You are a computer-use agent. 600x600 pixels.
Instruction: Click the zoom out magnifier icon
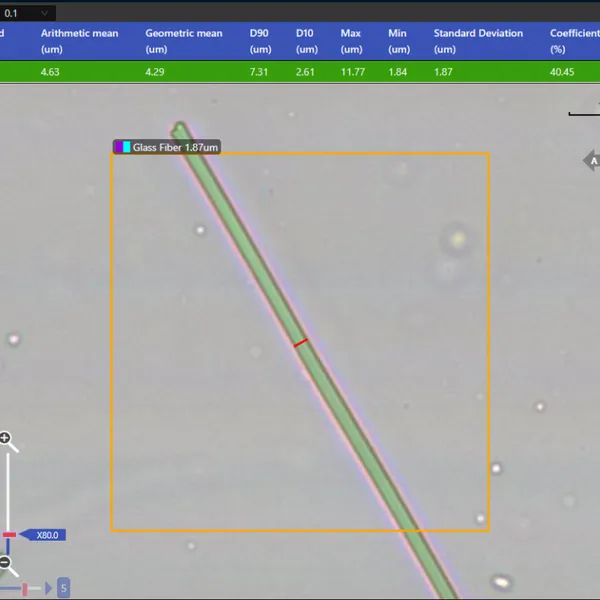8,566
